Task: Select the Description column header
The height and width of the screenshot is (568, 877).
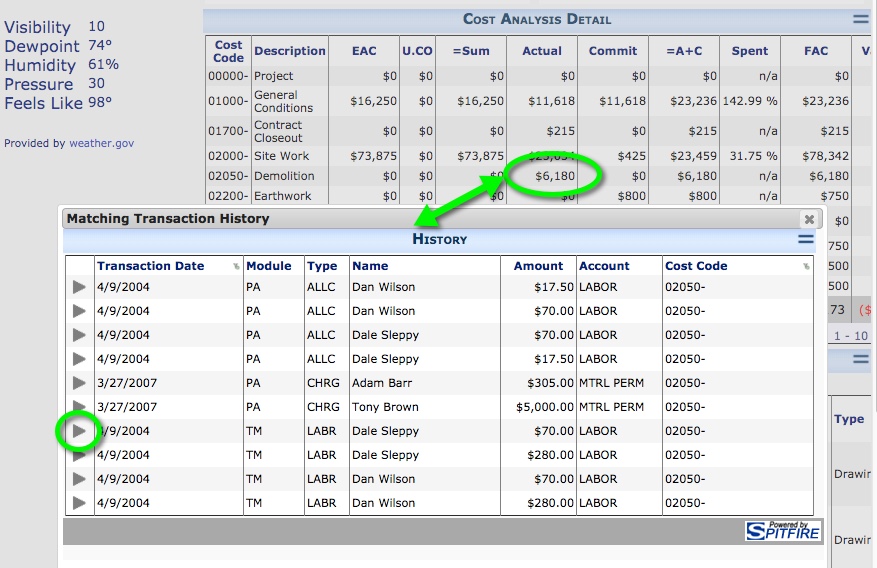Action: (x=290, y=51)
